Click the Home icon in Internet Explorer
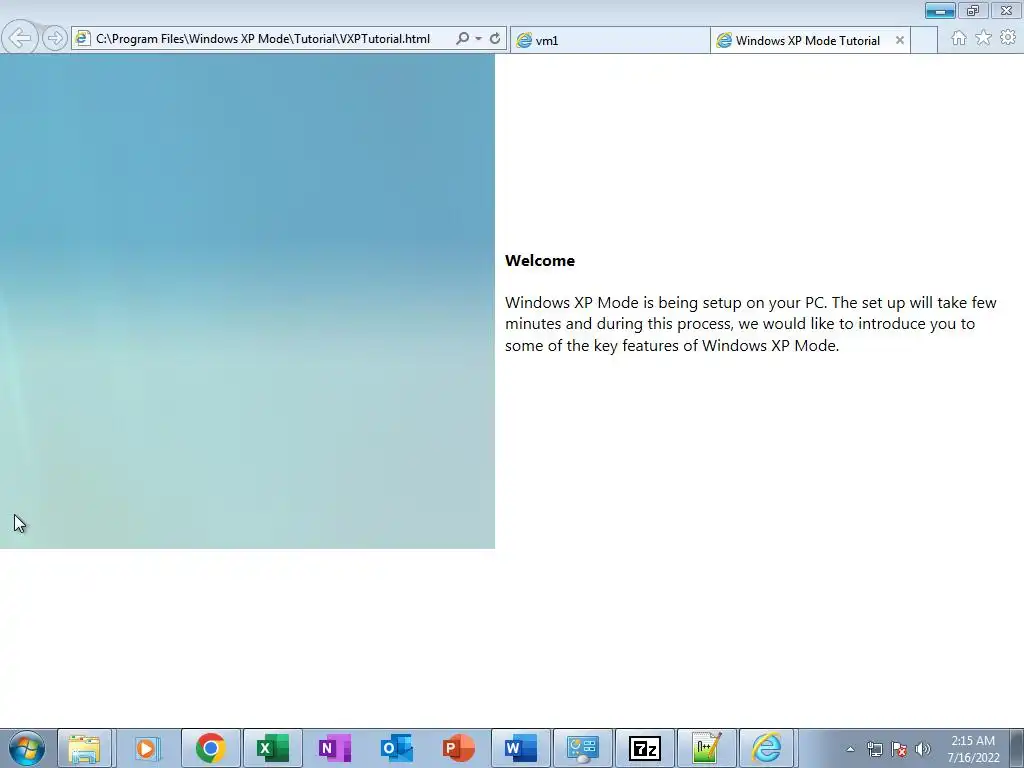This screenshot has height=768, width=1024. tap(959, 39)
